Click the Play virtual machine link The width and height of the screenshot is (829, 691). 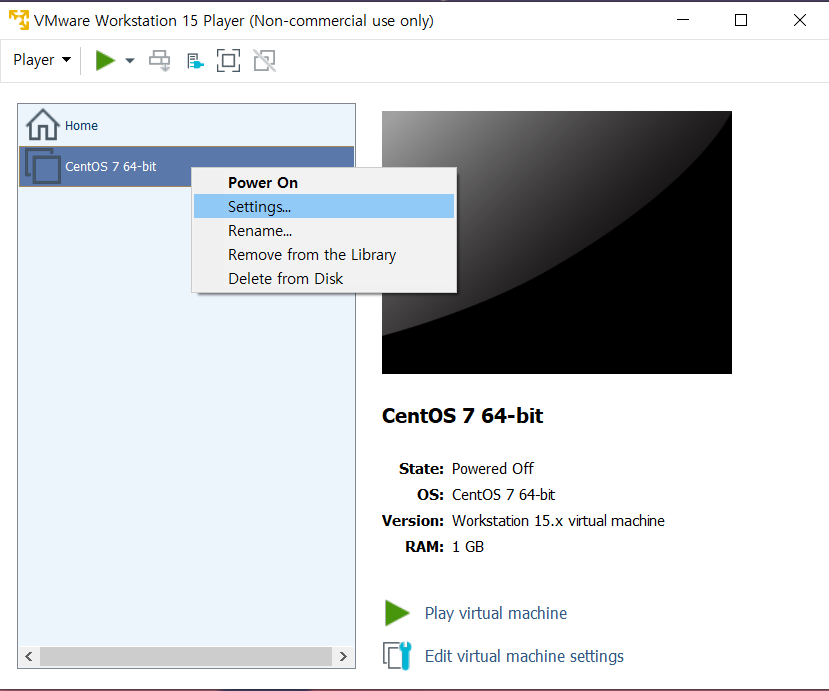[x=496, y=613]
